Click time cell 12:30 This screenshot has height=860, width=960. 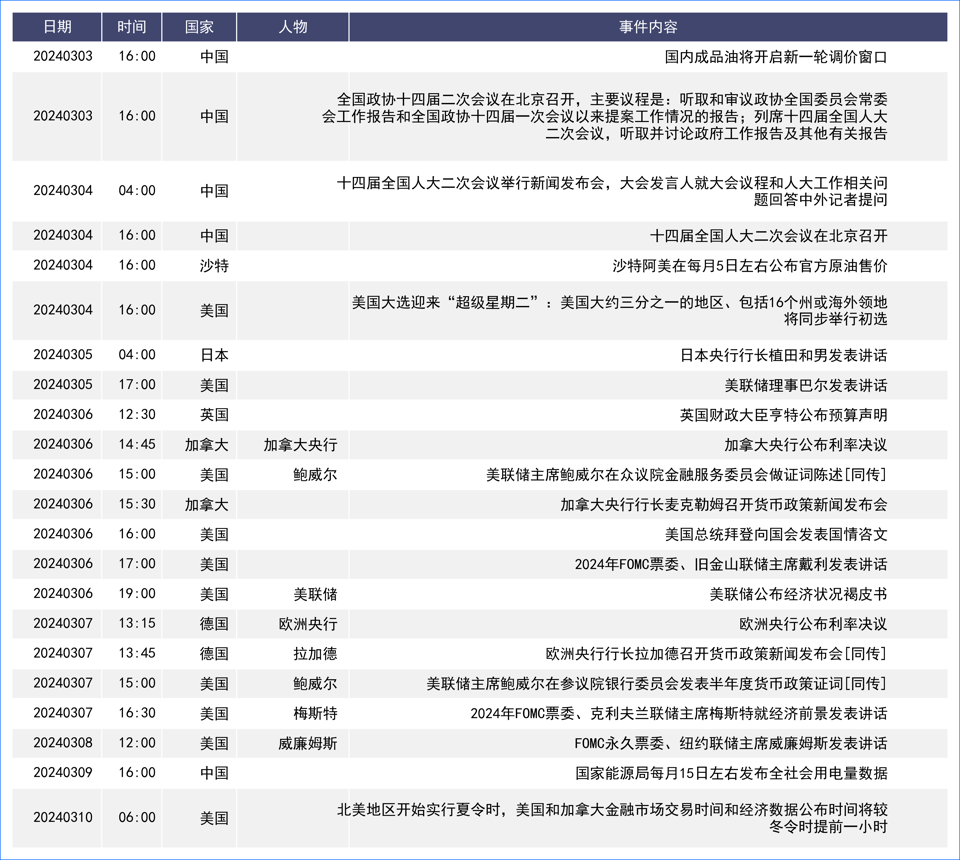point(137,414)
